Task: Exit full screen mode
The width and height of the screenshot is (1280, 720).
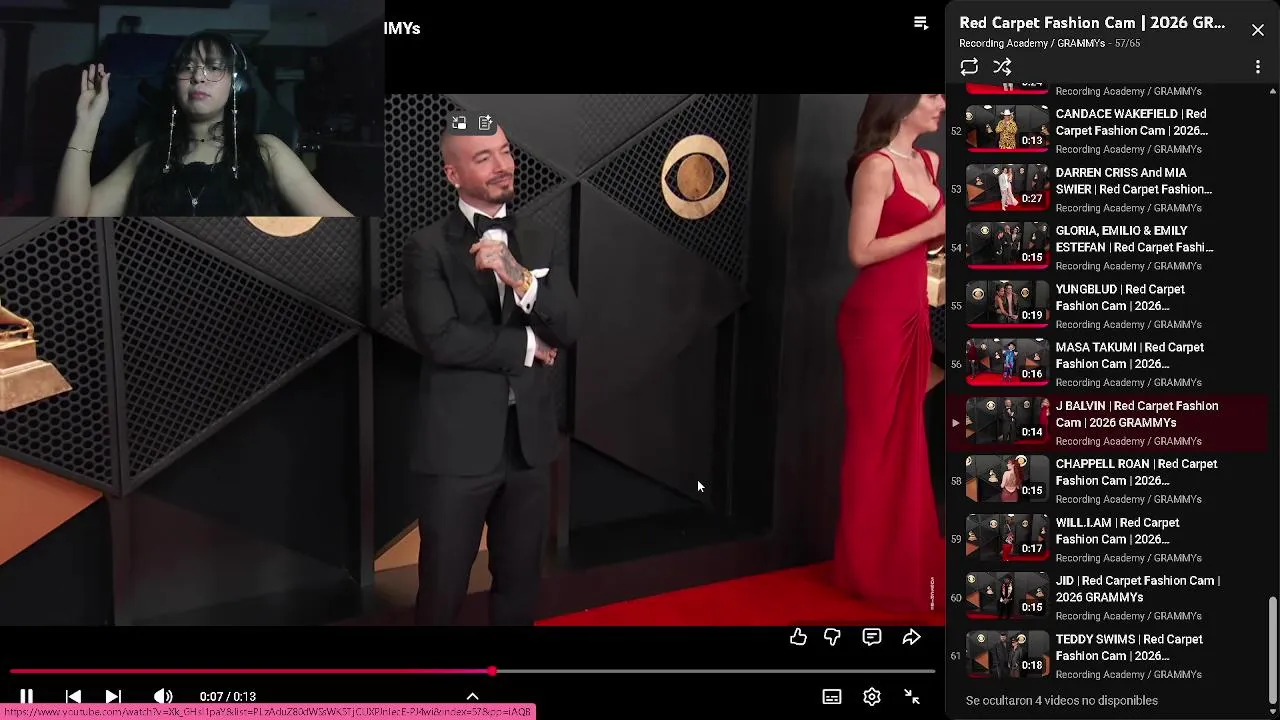Action: 912,697
